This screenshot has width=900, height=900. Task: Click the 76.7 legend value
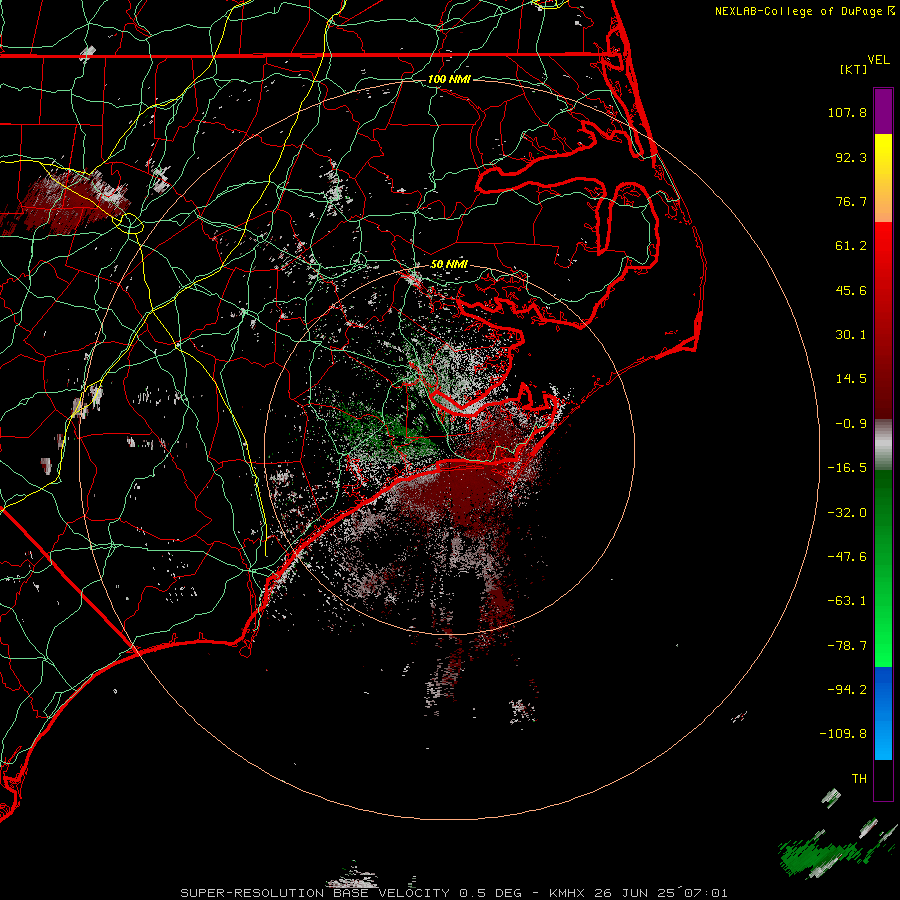851,201
